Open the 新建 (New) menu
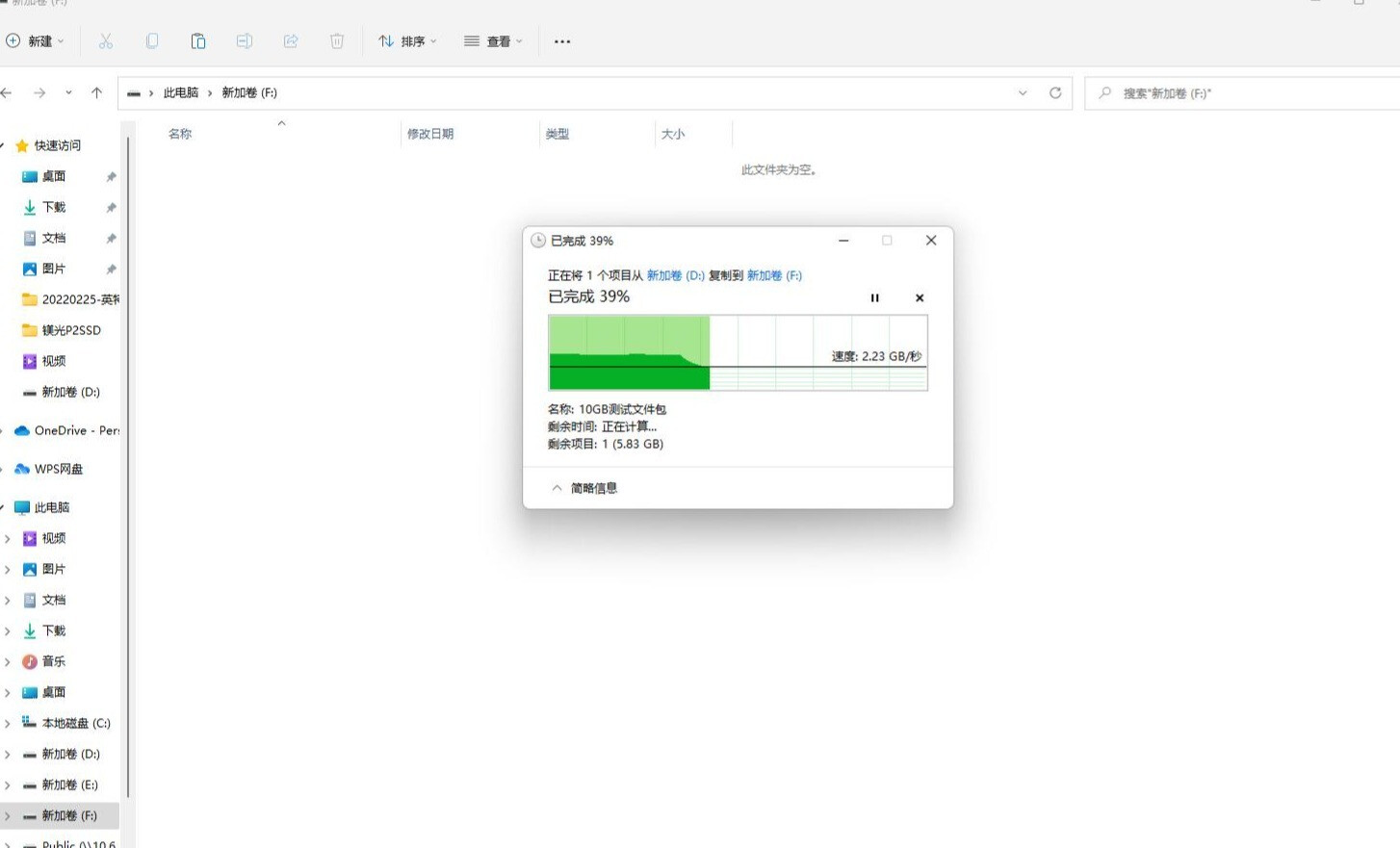 click(35, 41)
